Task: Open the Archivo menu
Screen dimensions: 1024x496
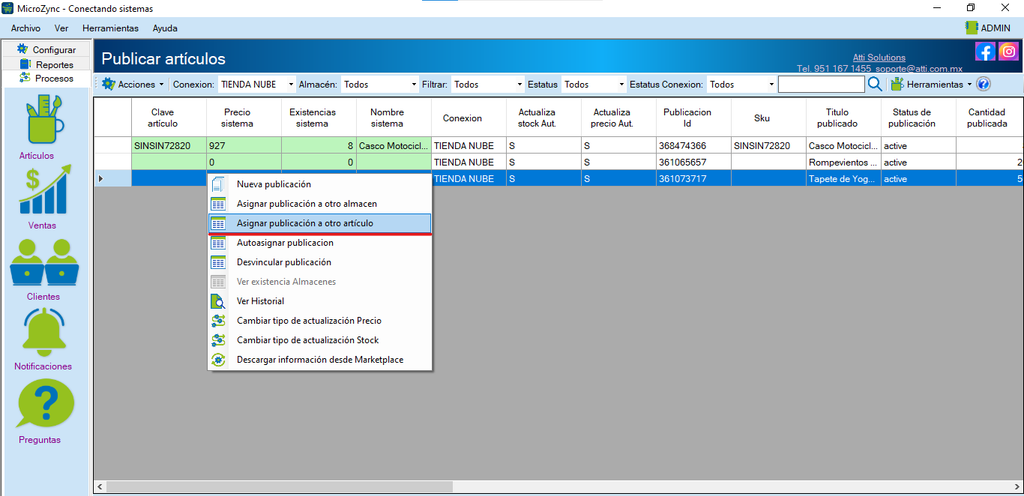Action: [25, 28]
